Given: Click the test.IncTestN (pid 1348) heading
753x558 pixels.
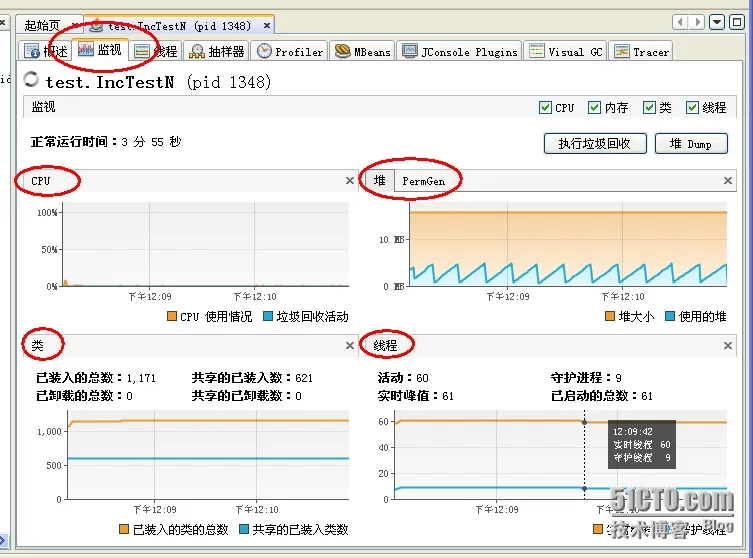Looking at the screenshot, I should point(158,82).
